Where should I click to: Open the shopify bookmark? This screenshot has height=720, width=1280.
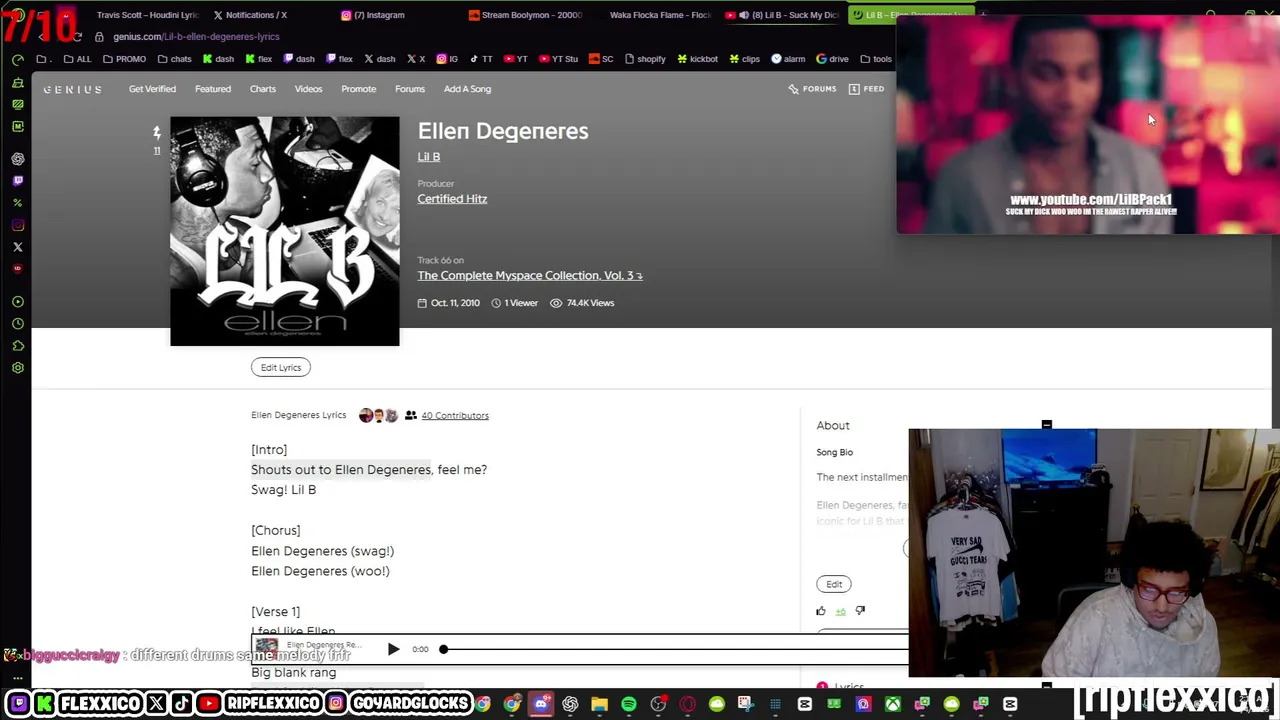(x=644, y=59)
